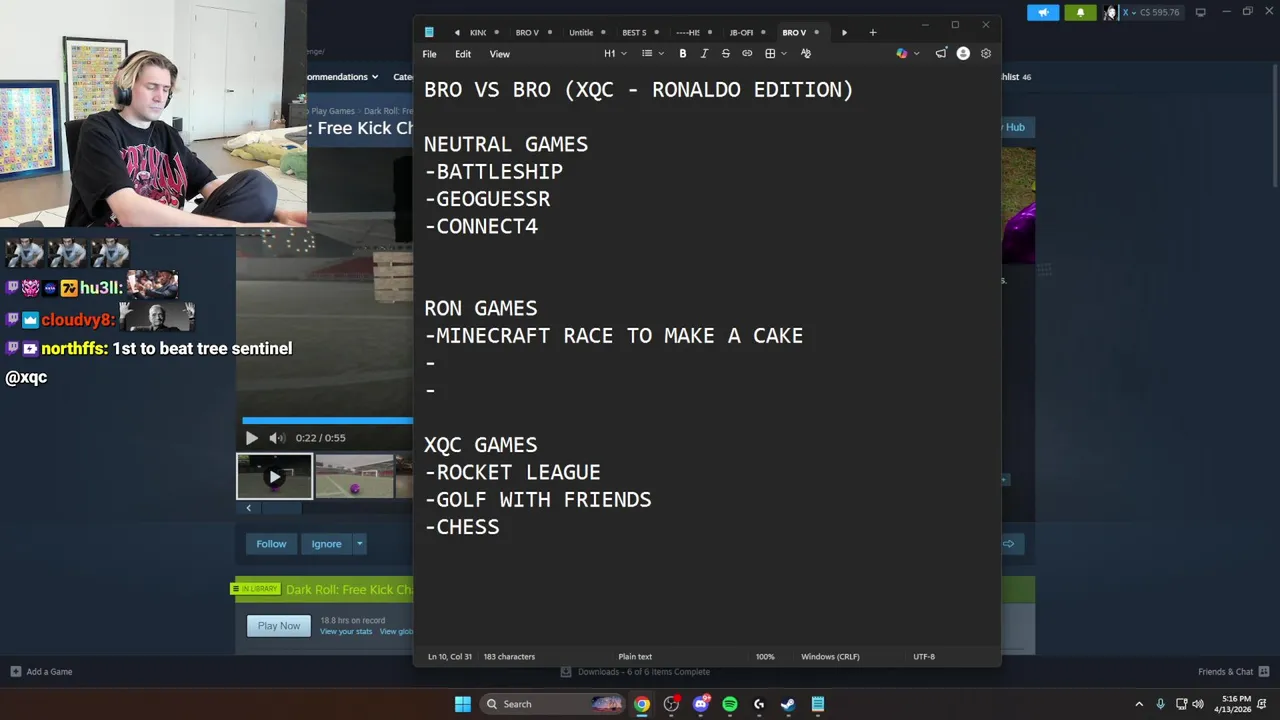Clear formatting in Notepad toolbar
The image size is (1280, 720).
806,53
